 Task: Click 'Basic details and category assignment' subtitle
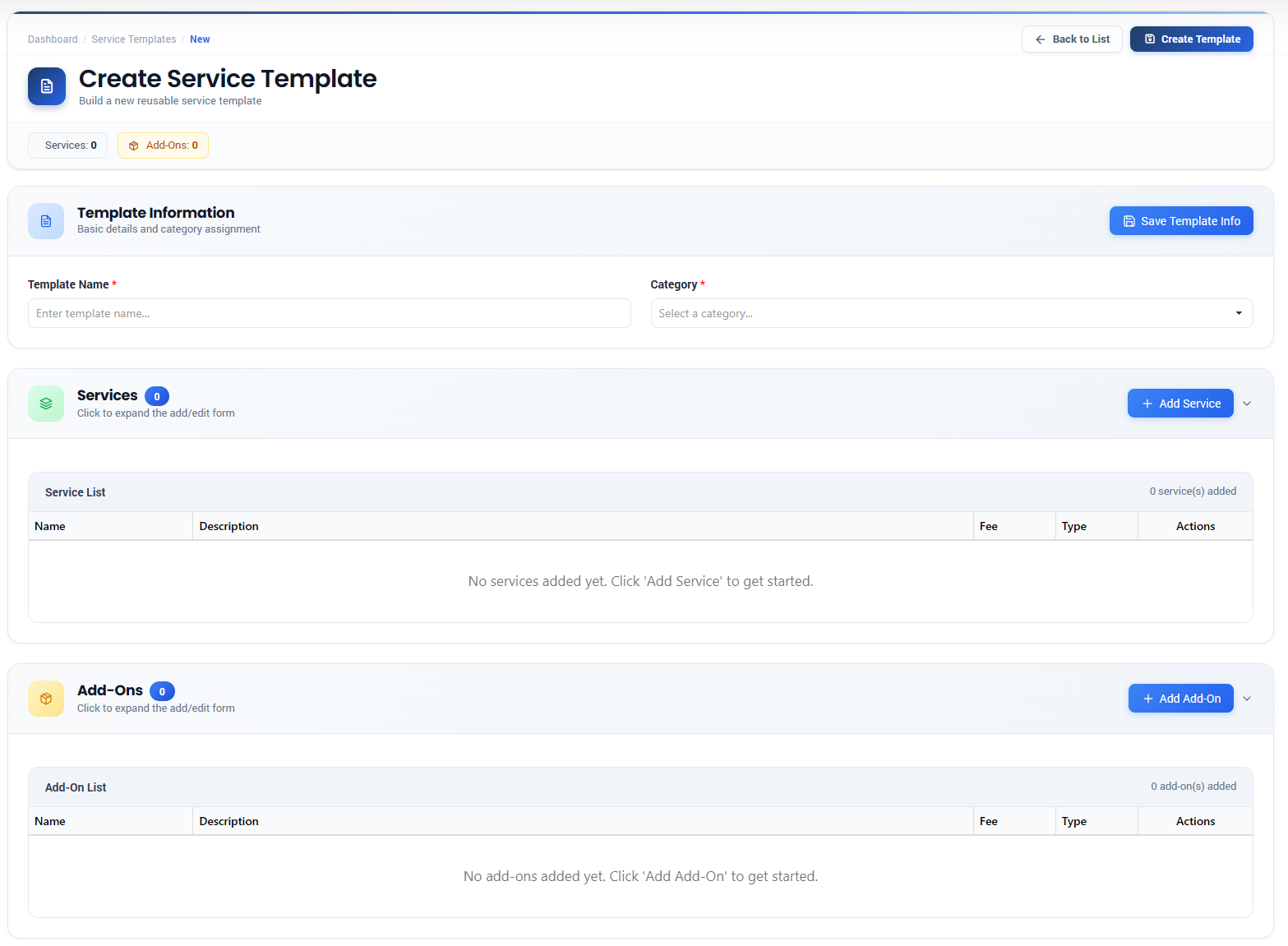(x=169, y=229)
